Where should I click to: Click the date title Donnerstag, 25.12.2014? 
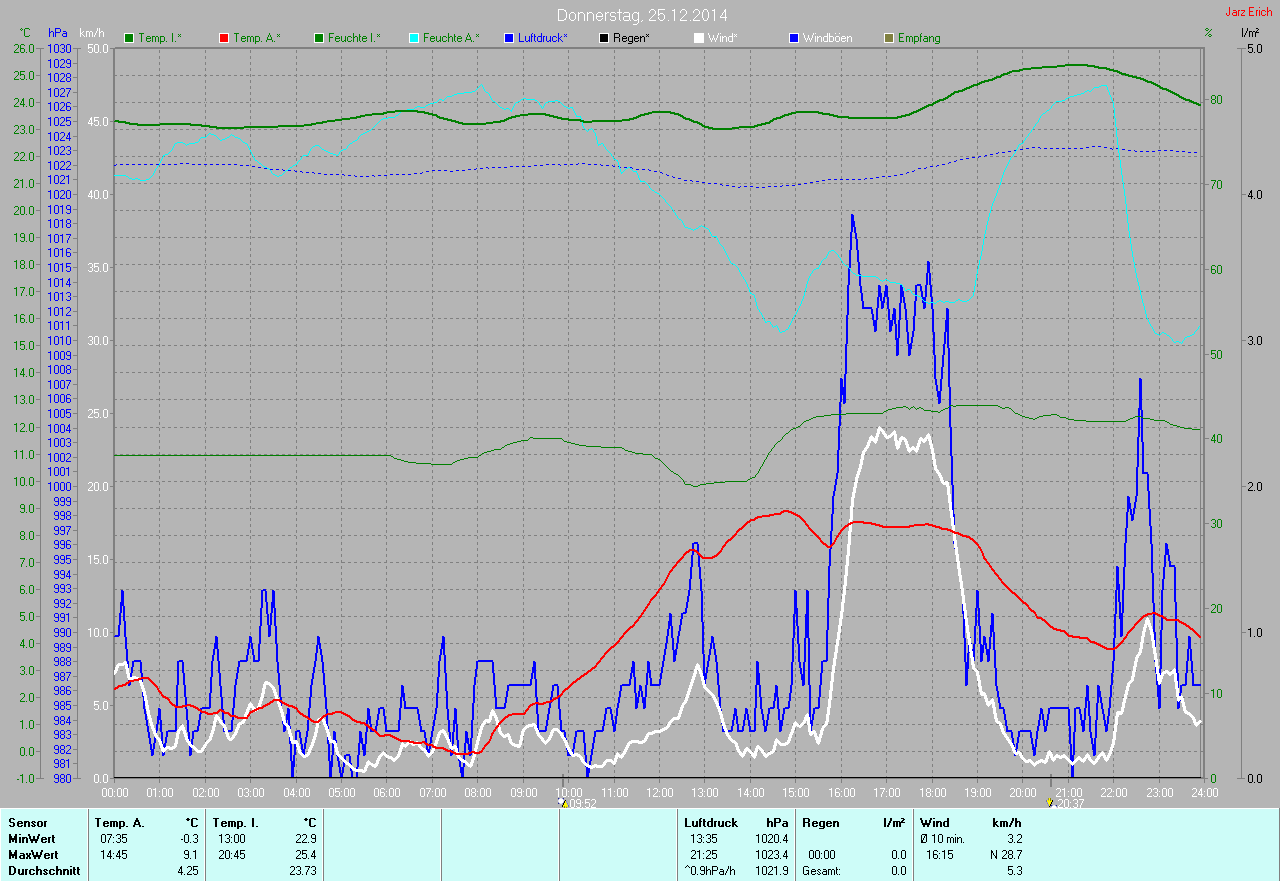coord(642,15)
